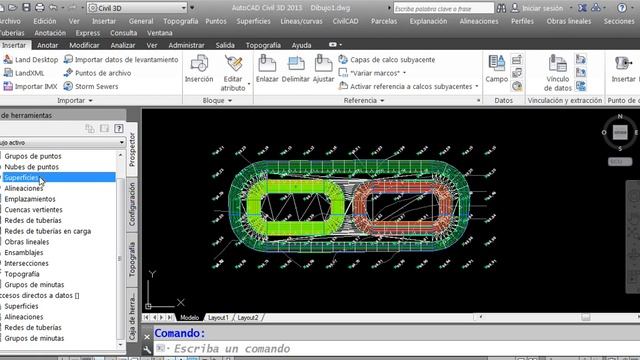This screenshot has width=640, height=360.
Task: Click the Delimitar tool
Action: [296, 69]
